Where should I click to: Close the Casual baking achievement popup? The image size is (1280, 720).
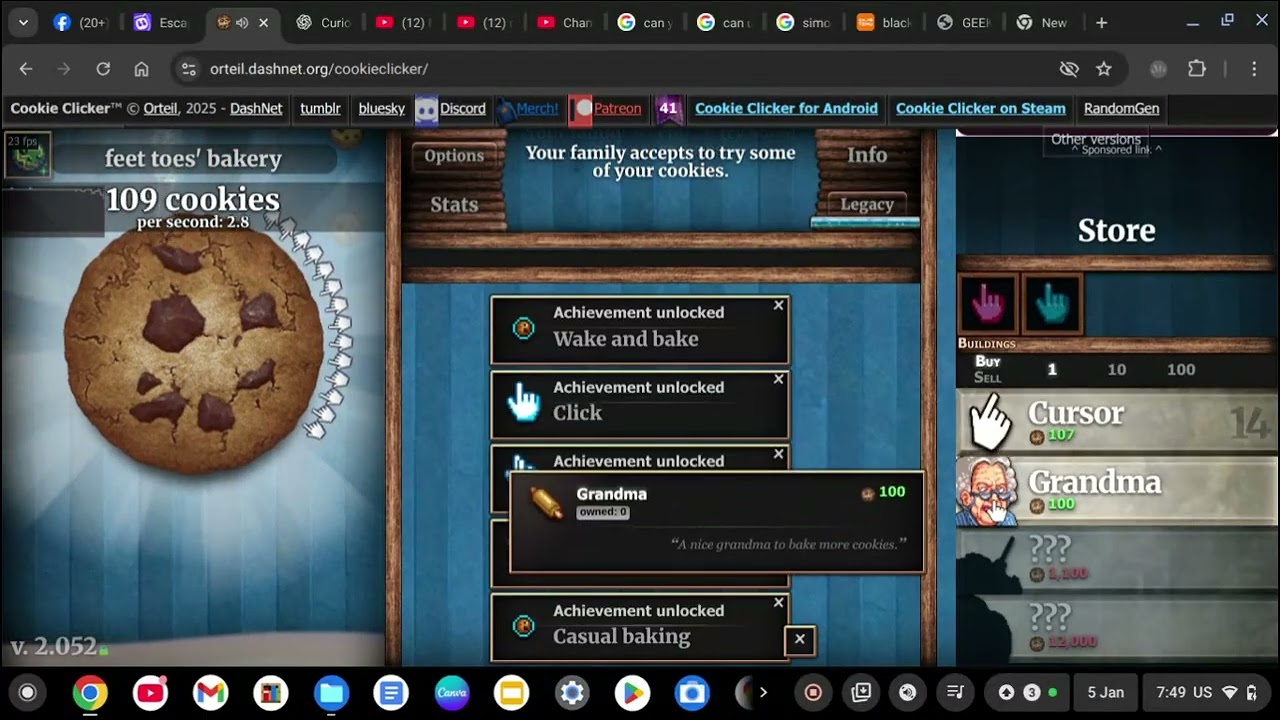pos(779,602)
